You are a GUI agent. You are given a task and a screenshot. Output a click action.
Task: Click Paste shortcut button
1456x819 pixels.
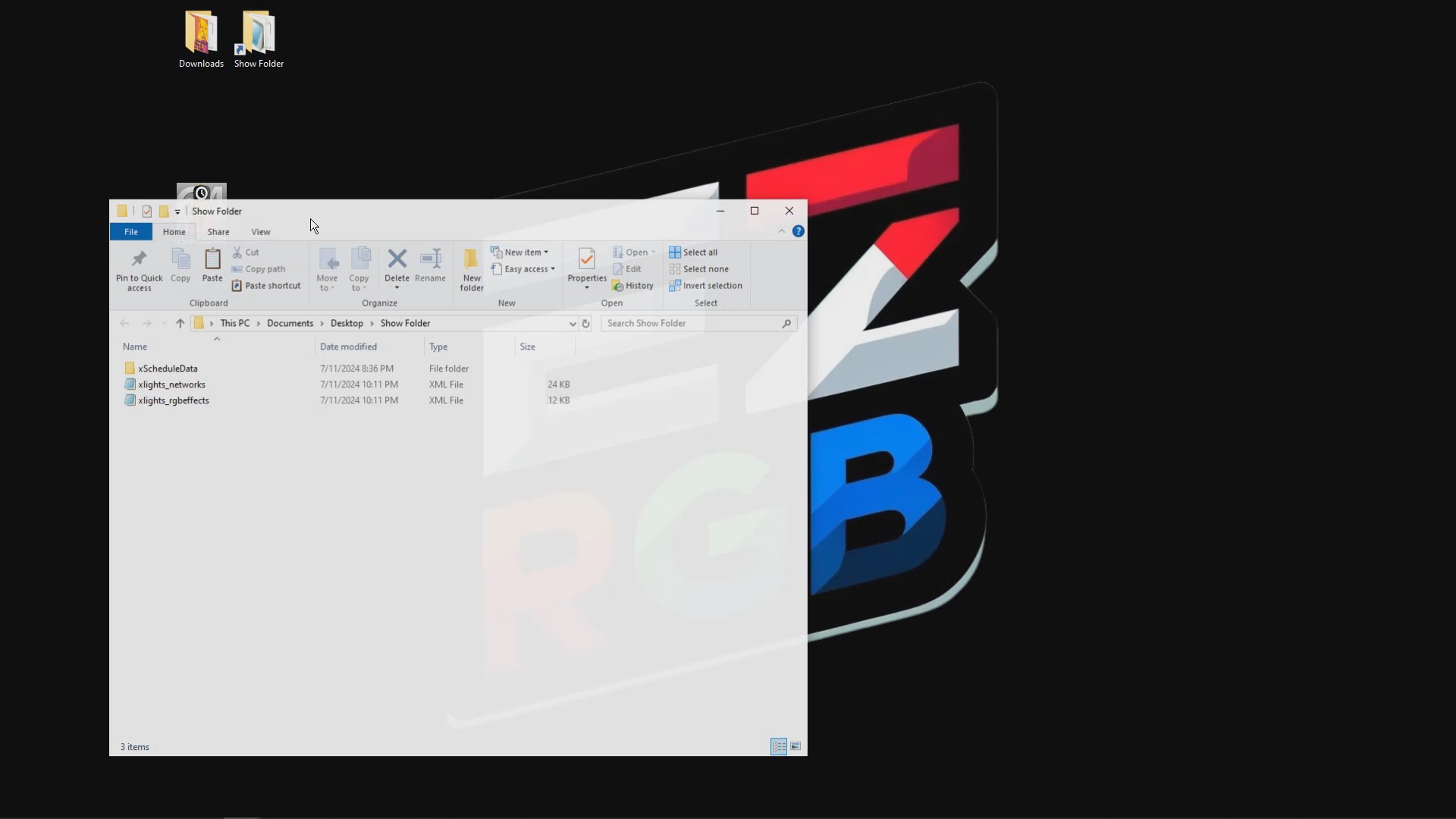[x=266, y=286]
